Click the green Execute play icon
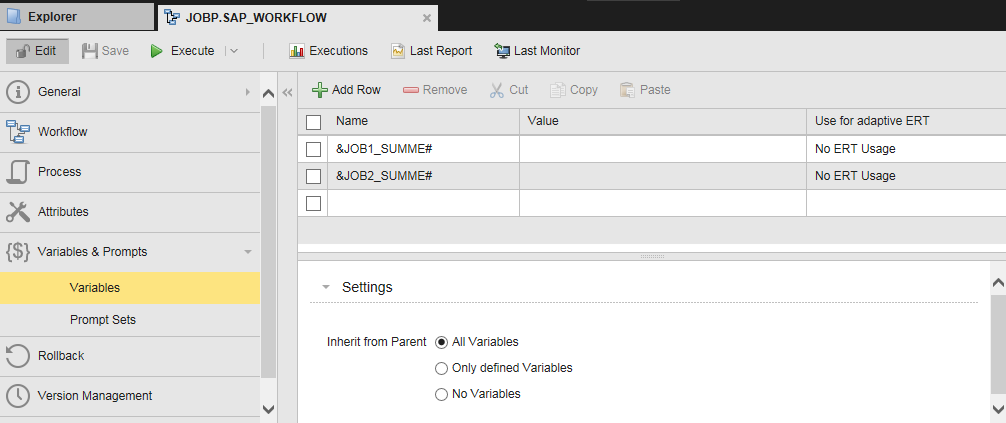This screenshot has height=423, width=1006. pos(157,51)
